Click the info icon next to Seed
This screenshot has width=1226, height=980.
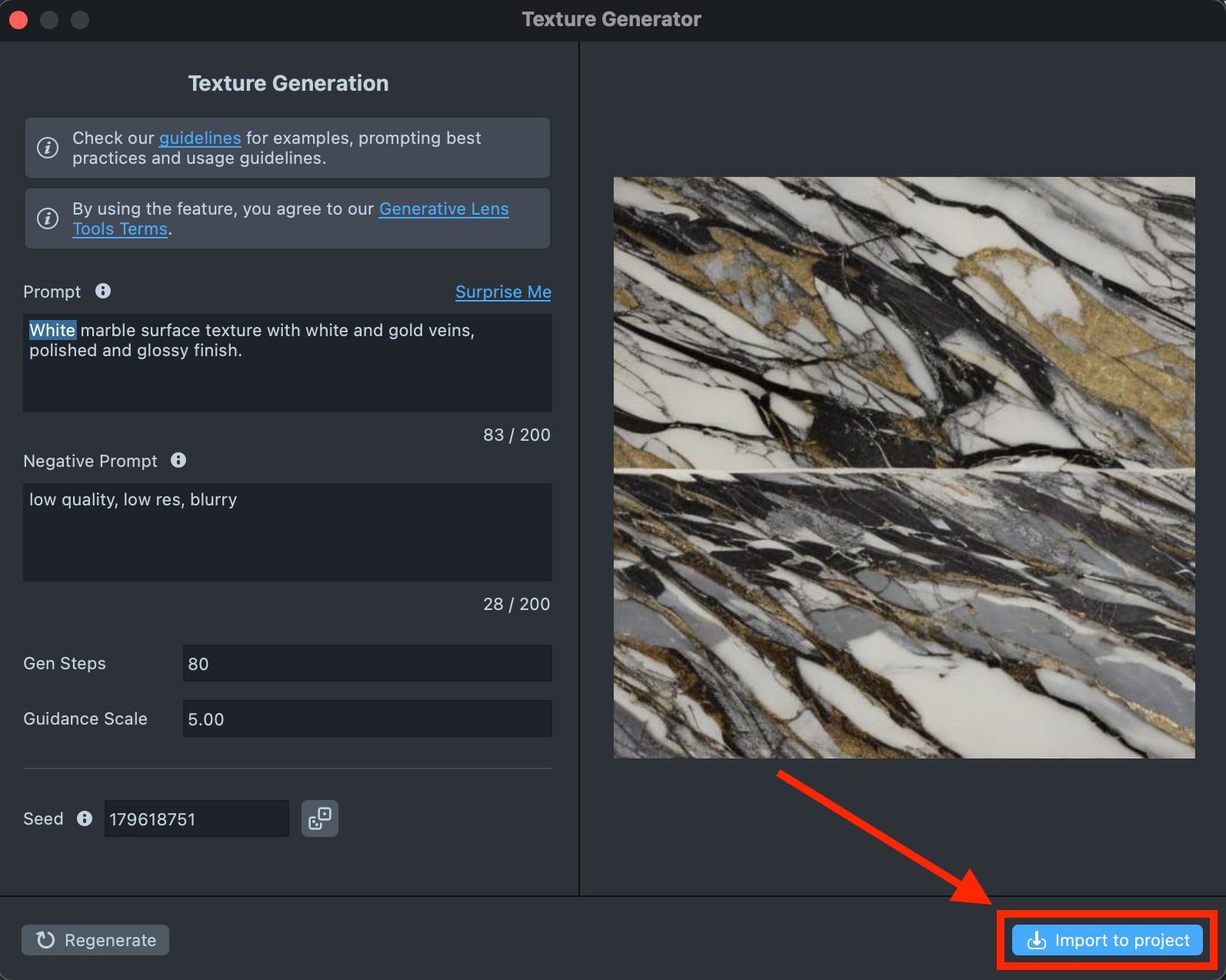(85, 818)
